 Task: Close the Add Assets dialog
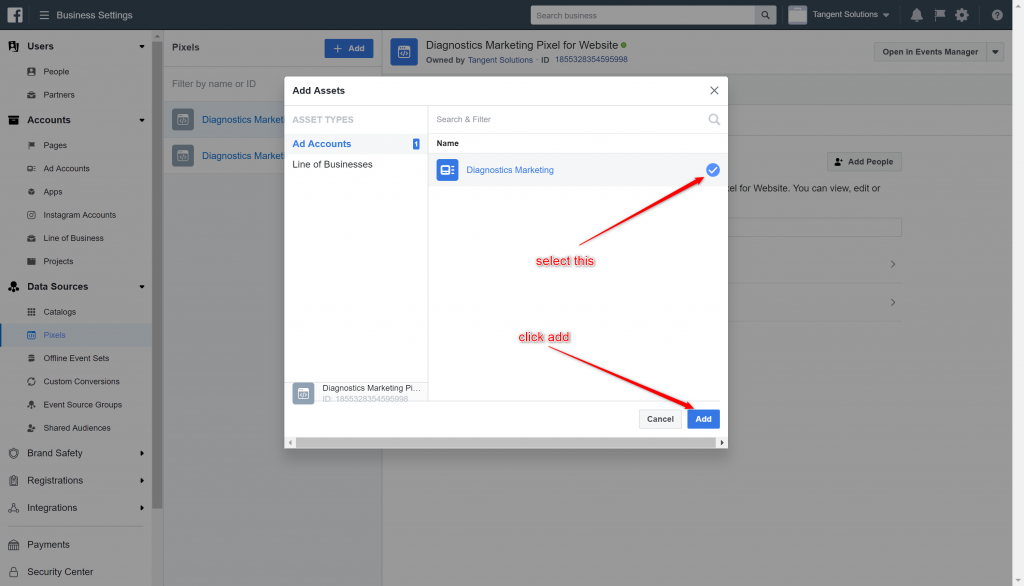714,91
